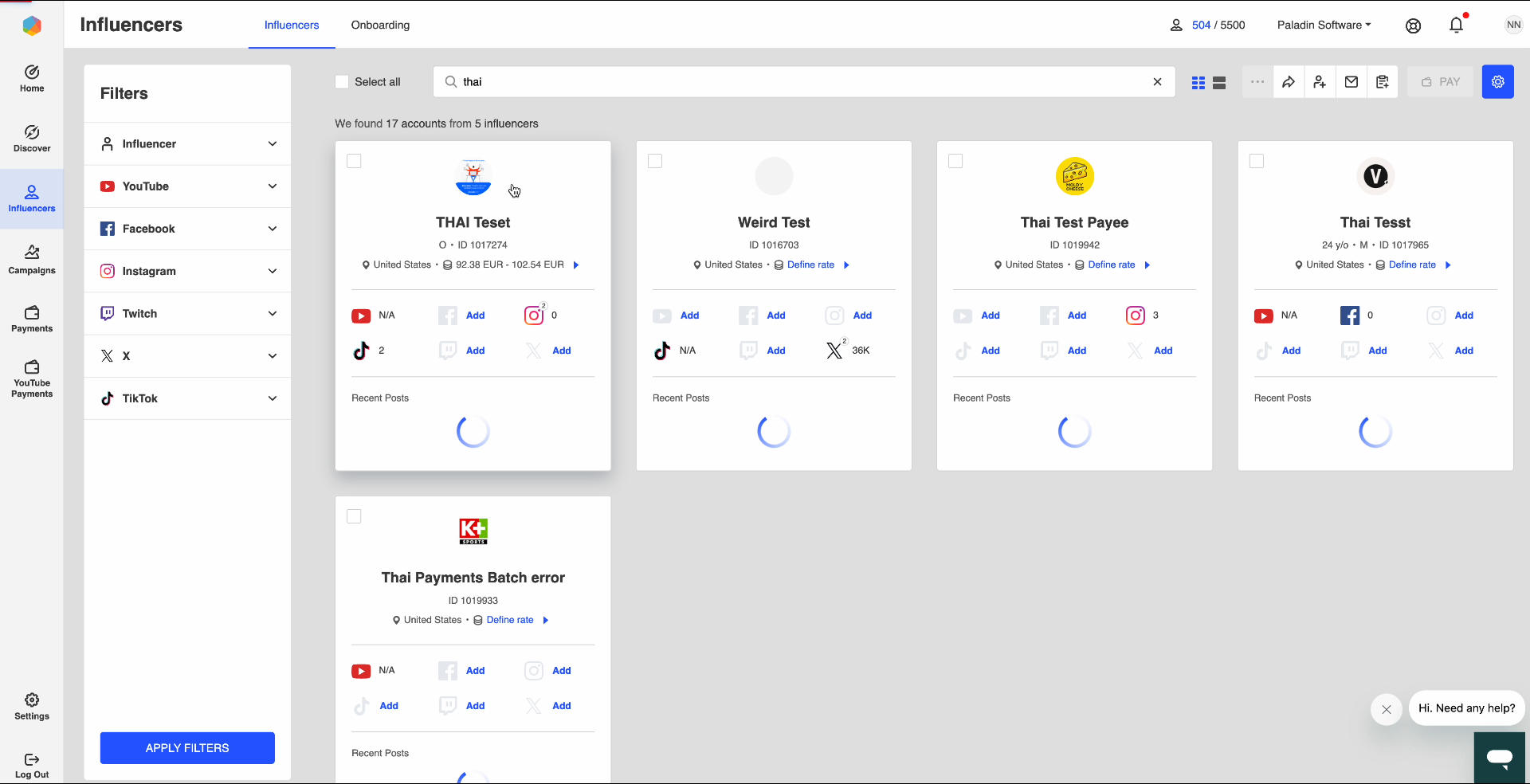This screenshot has height=784, width=1530.
Task: Open Campaigns in the sidebar
Action: (32, 260)
